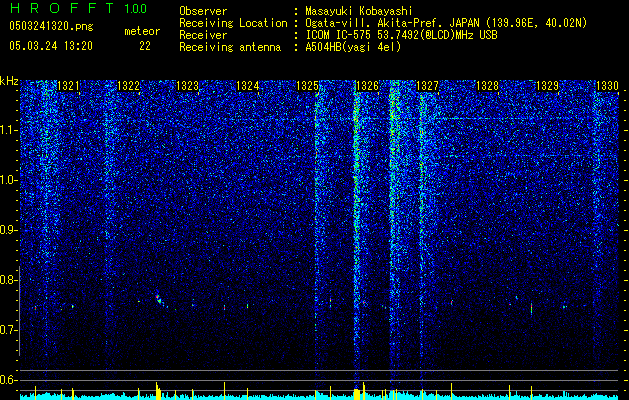Click the HROFFT 1.0.0 title text

click(79, 8)
